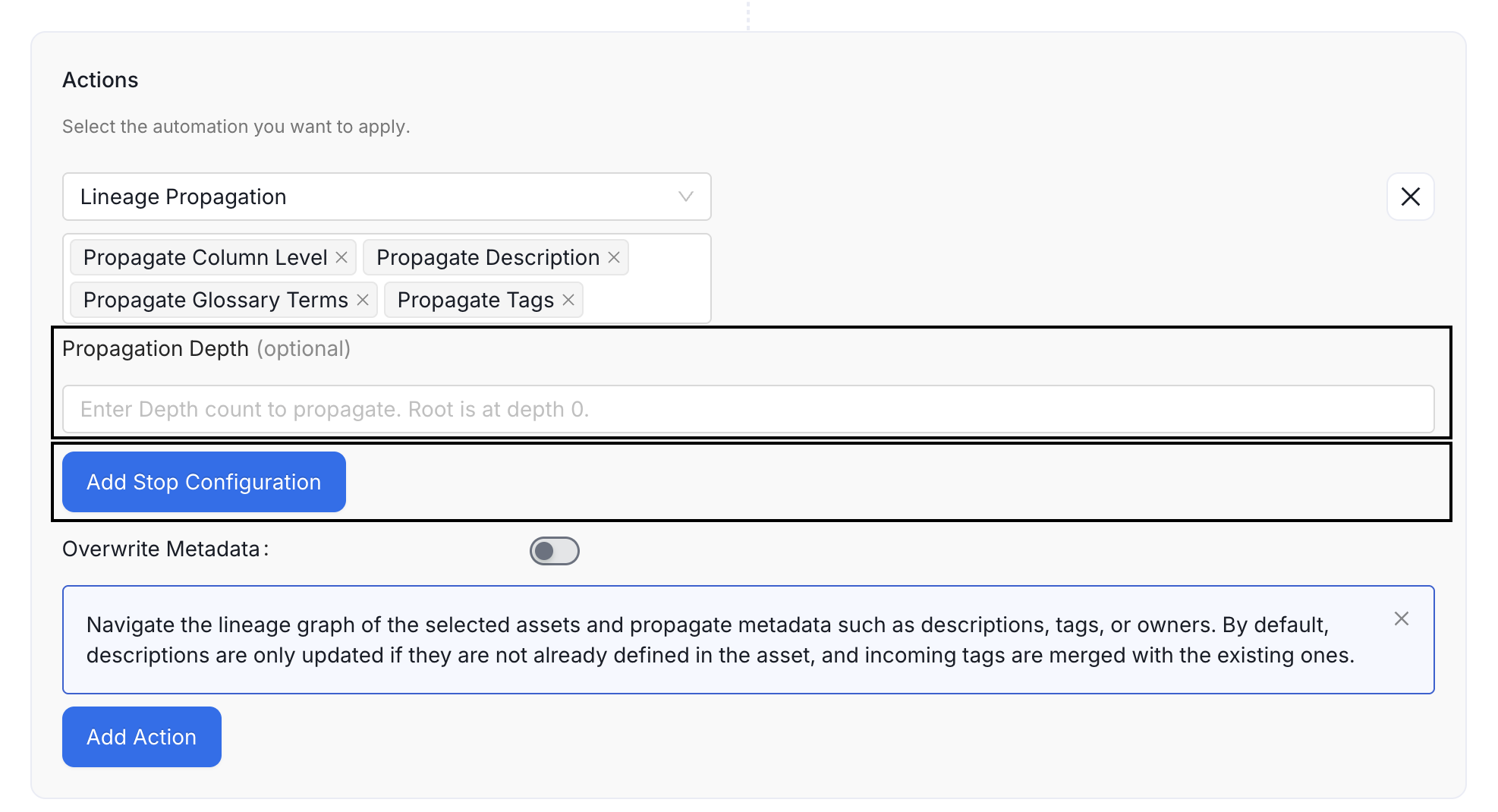The height and width of the screenshot is (812, 1498).
Task: Click the Actions section heading
Action: pos(100,80)
